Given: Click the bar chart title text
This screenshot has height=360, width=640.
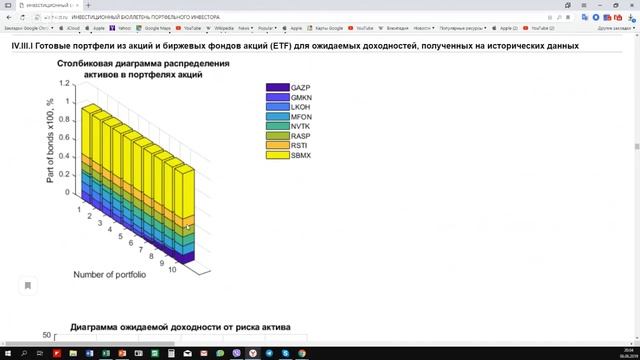Looking at the screenshot, I should 143,69.
